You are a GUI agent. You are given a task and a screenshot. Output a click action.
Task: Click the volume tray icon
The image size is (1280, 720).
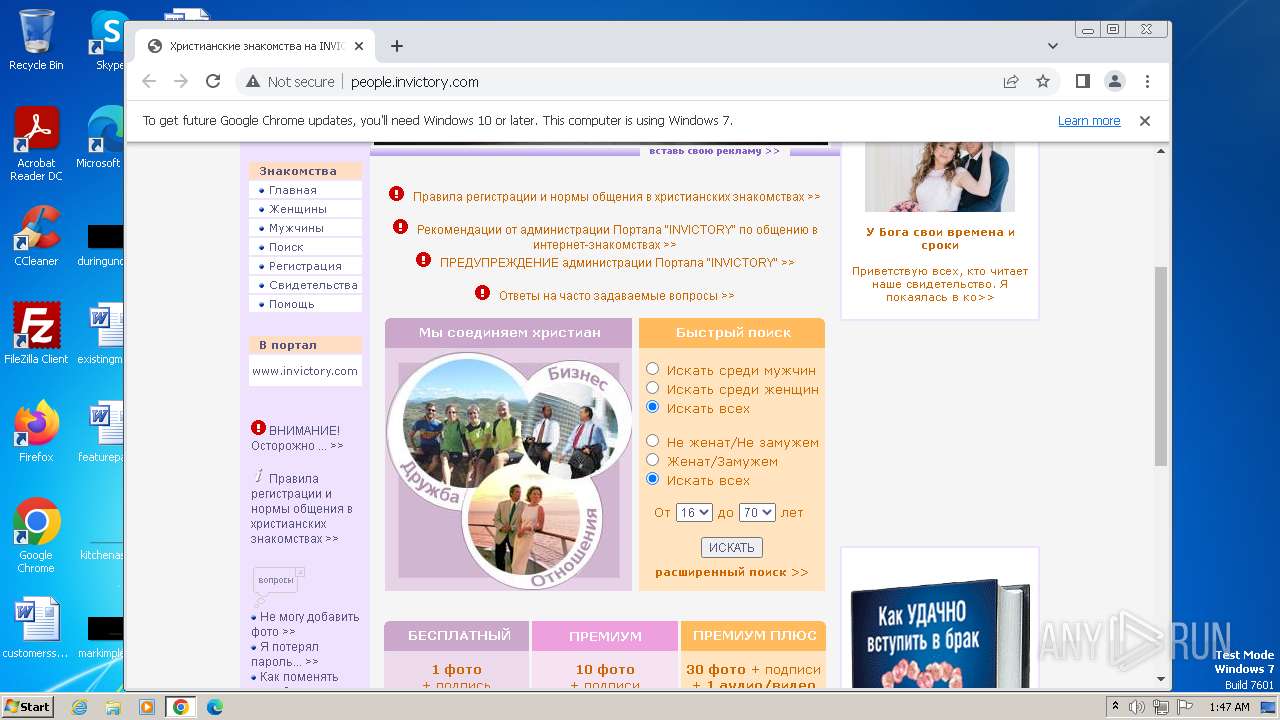[x=1137, y=707]
